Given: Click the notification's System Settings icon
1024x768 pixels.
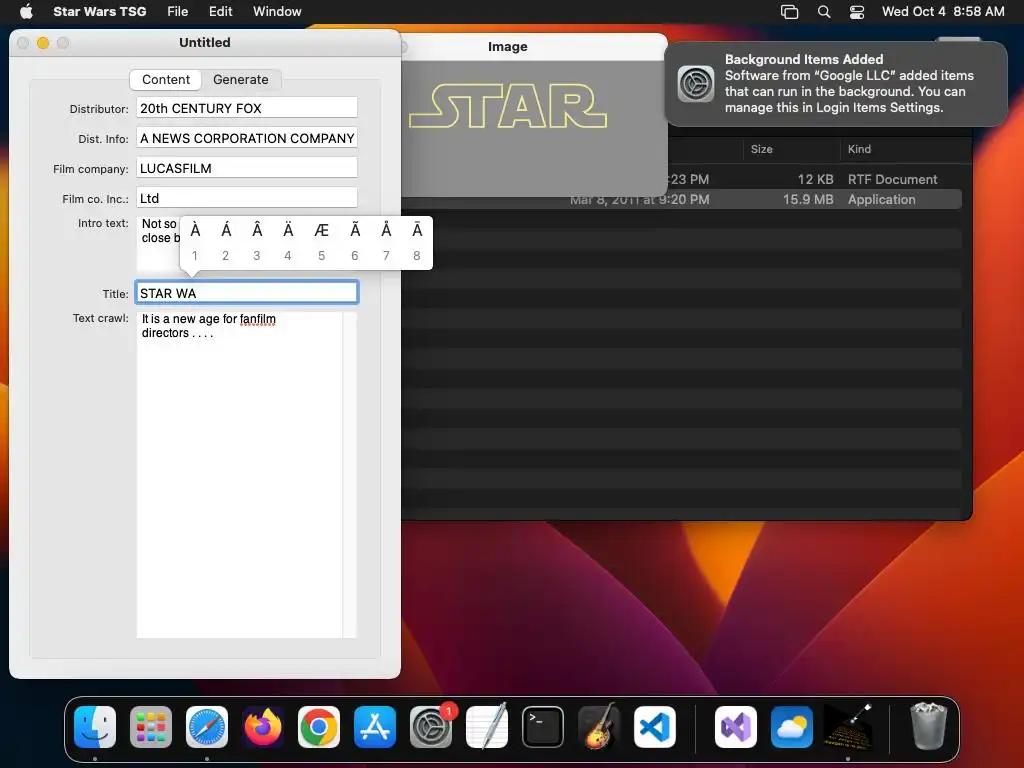Looking at the screenshot, I should pyautogui.click(x=696, y=84).
